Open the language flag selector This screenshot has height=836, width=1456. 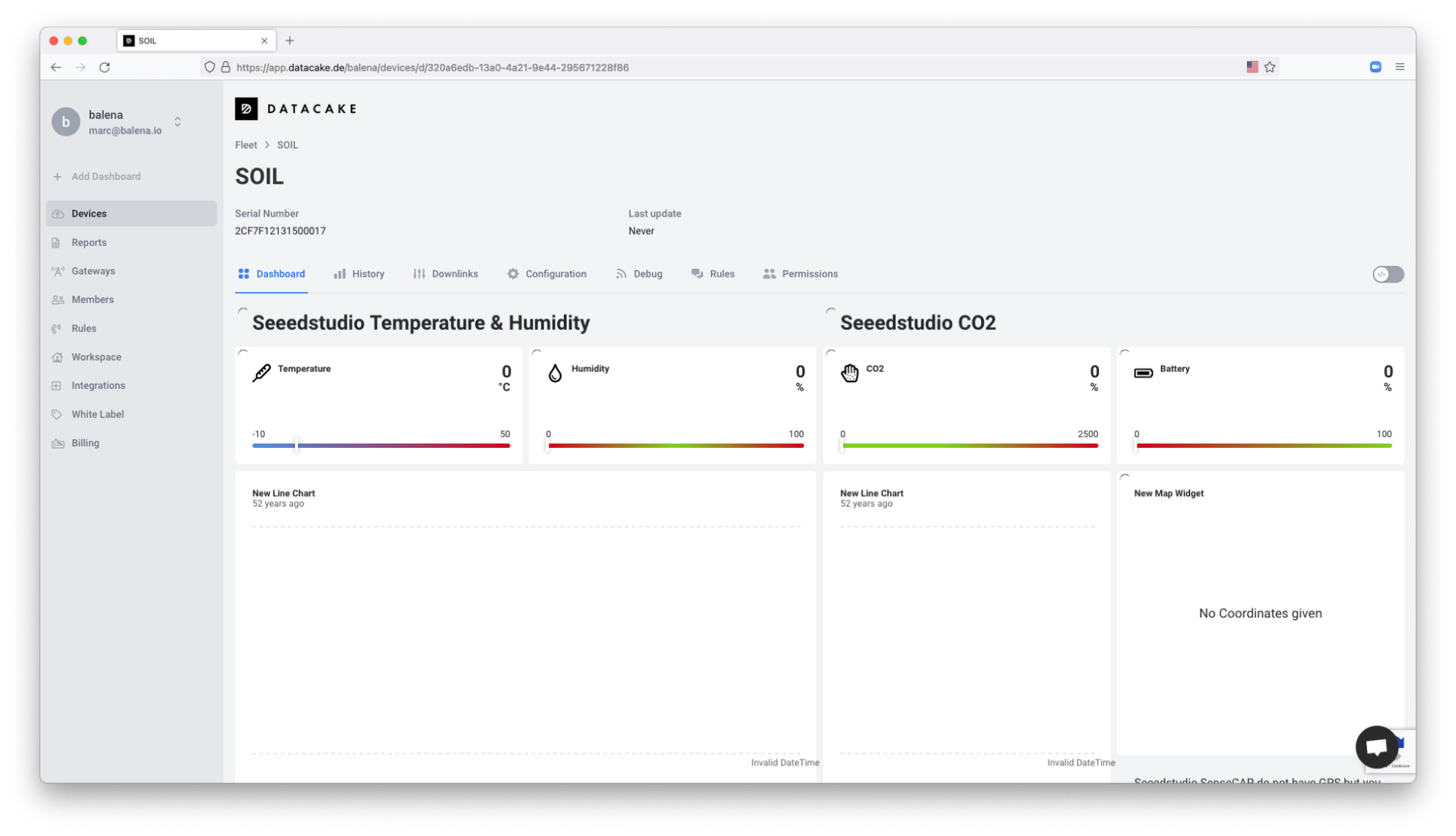click(1253, 66)
